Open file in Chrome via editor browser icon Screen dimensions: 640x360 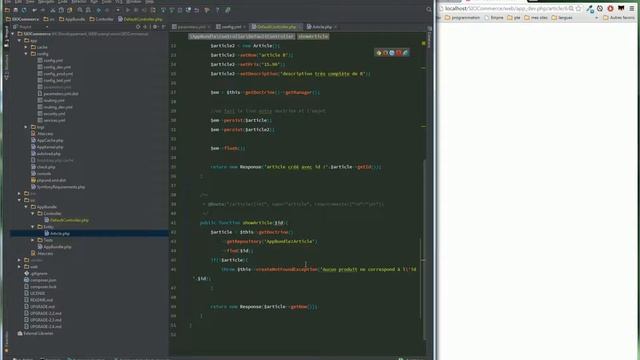point(379,53)
